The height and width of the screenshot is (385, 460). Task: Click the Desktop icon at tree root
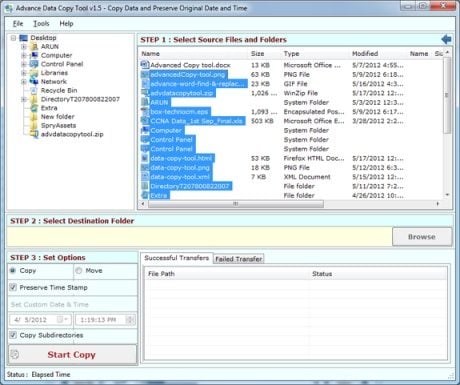(23, 38)
